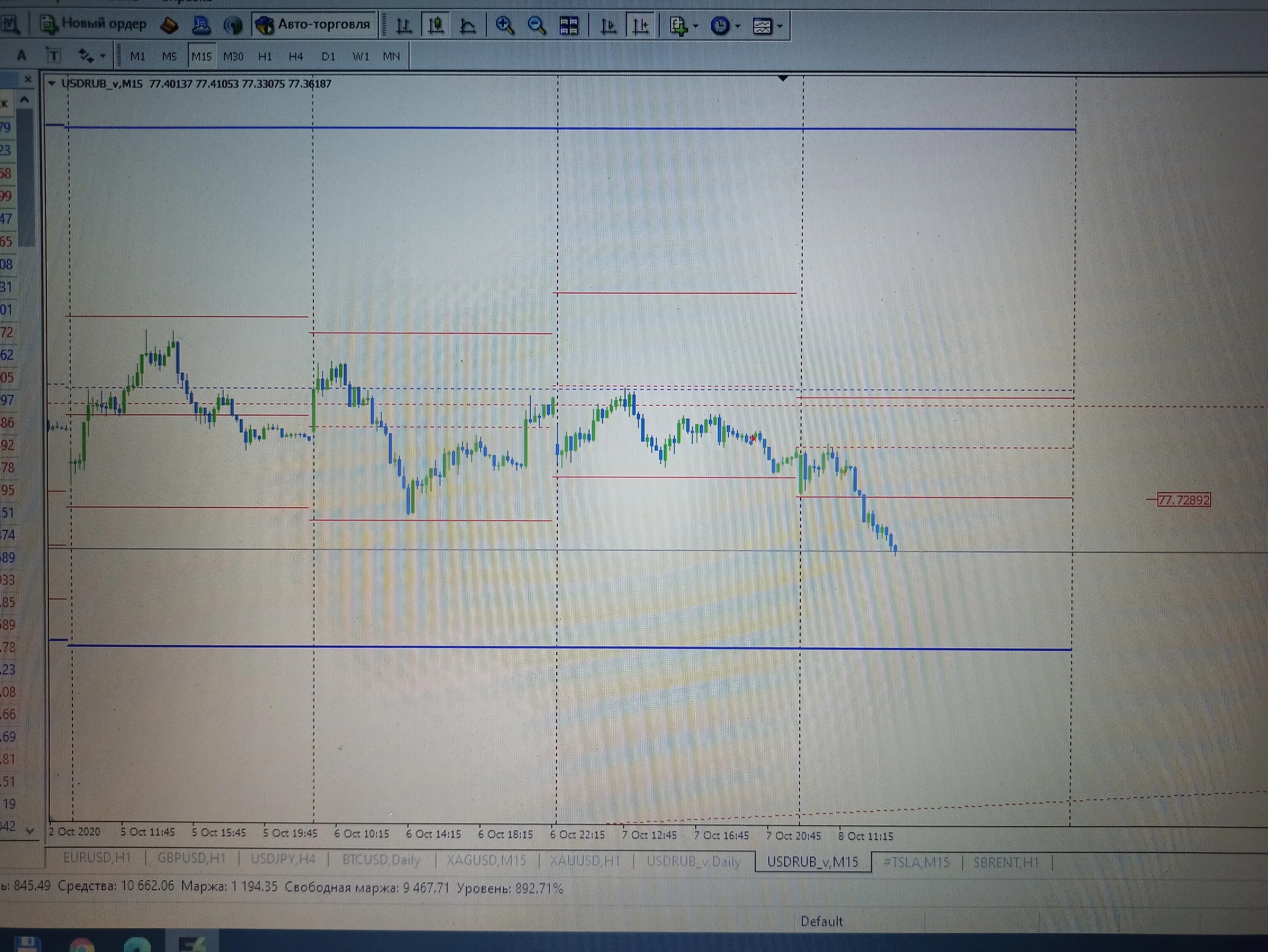This screenshot has height=952, width=1268.
Task: Select the text label T tool
Action: (53, 56)
